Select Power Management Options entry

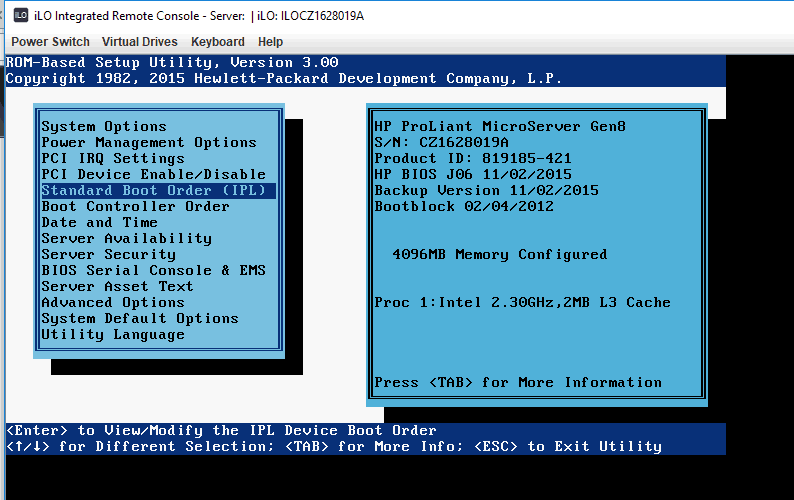(x=149, y=143)
